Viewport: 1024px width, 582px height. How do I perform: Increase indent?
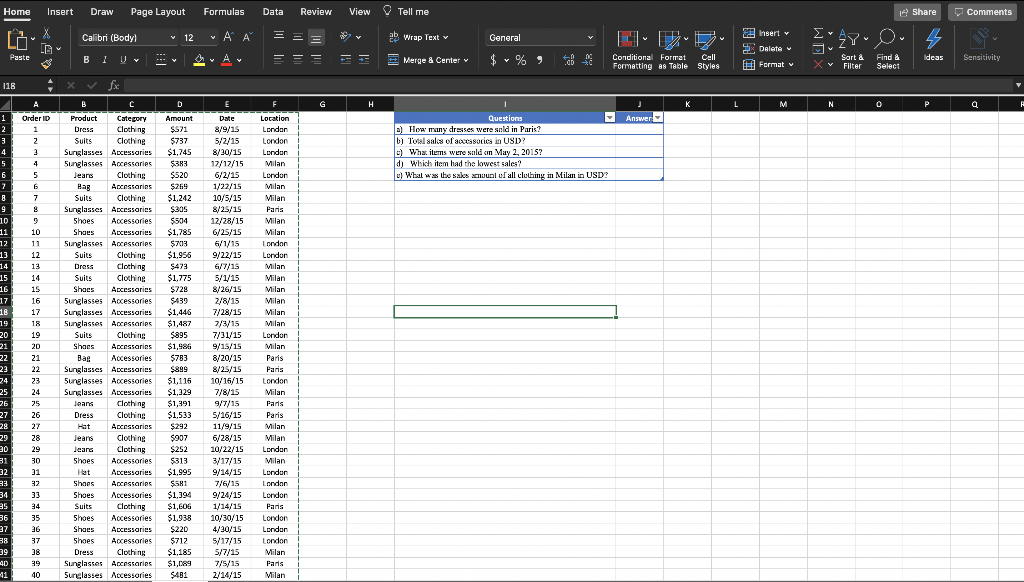[x=364, y=60]
